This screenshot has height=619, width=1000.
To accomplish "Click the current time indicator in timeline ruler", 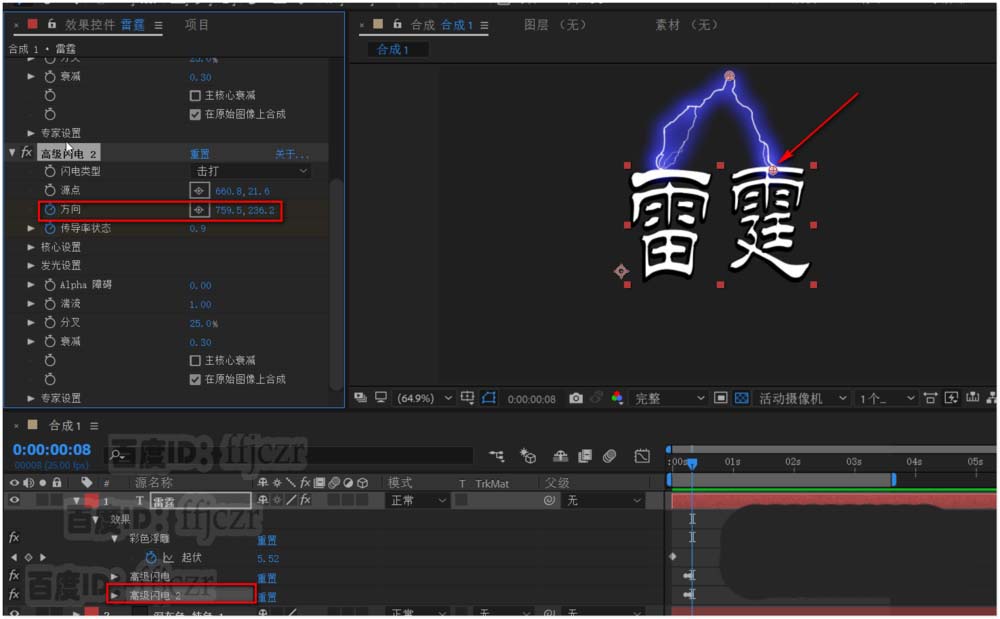I will pyautogui.click(x=692, y=463).
